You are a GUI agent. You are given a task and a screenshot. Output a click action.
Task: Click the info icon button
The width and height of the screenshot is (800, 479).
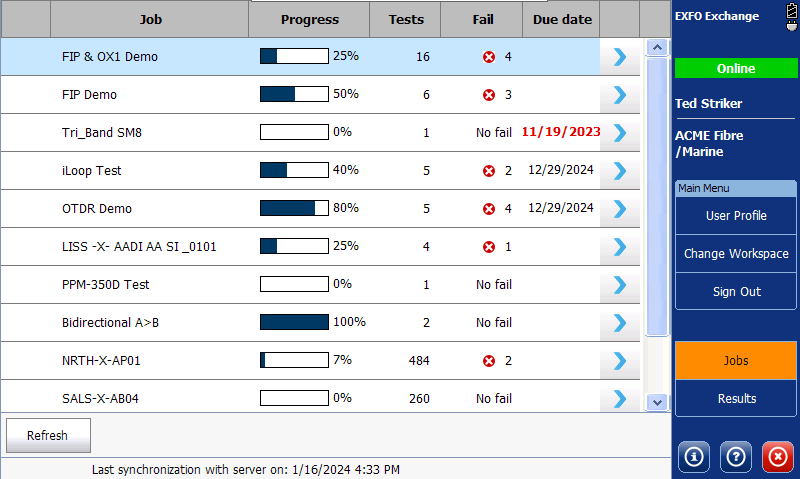click(x=694, y=456)
